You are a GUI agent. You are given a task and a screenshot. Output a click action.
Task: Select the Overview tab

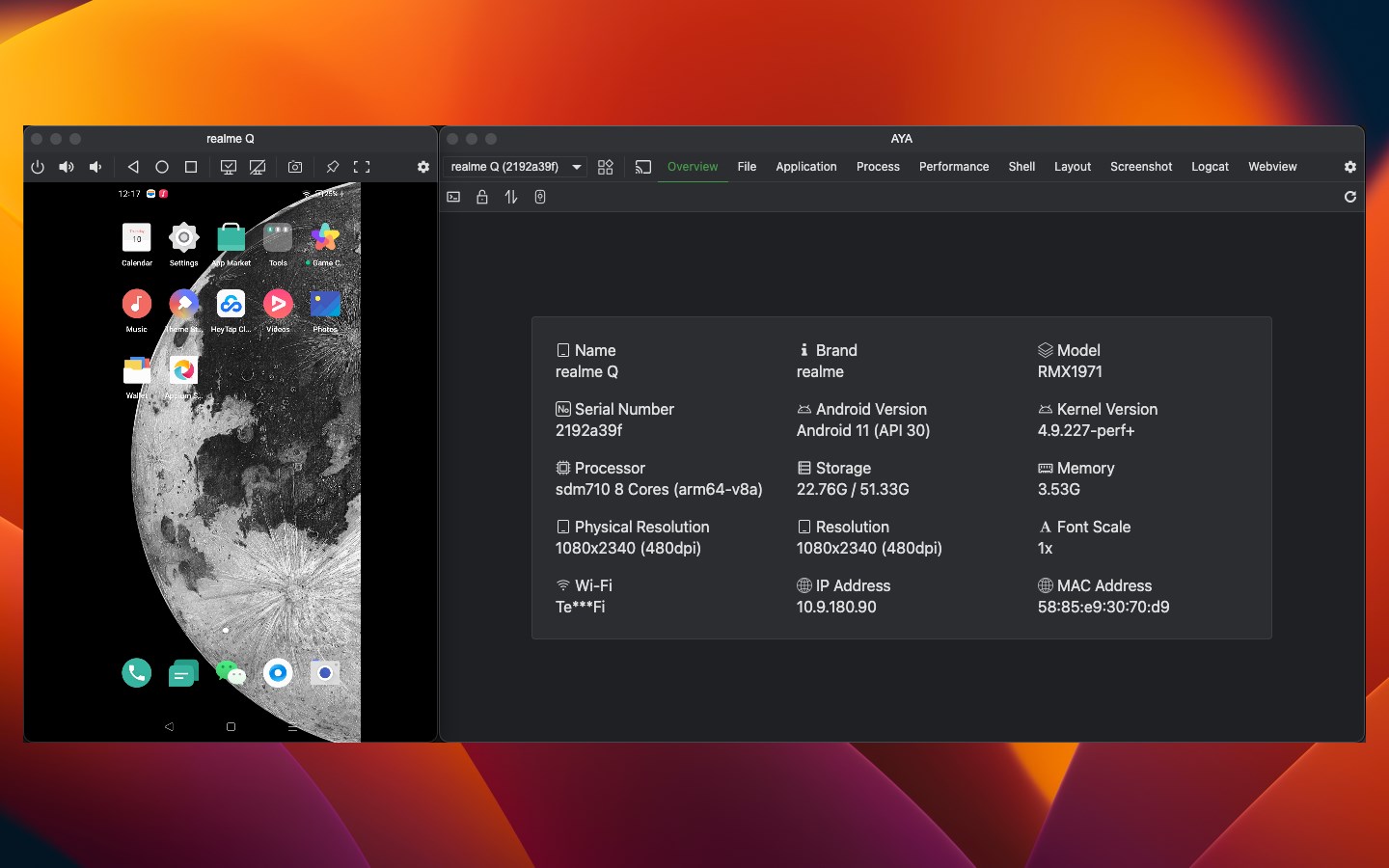click(x=693, y=167)
